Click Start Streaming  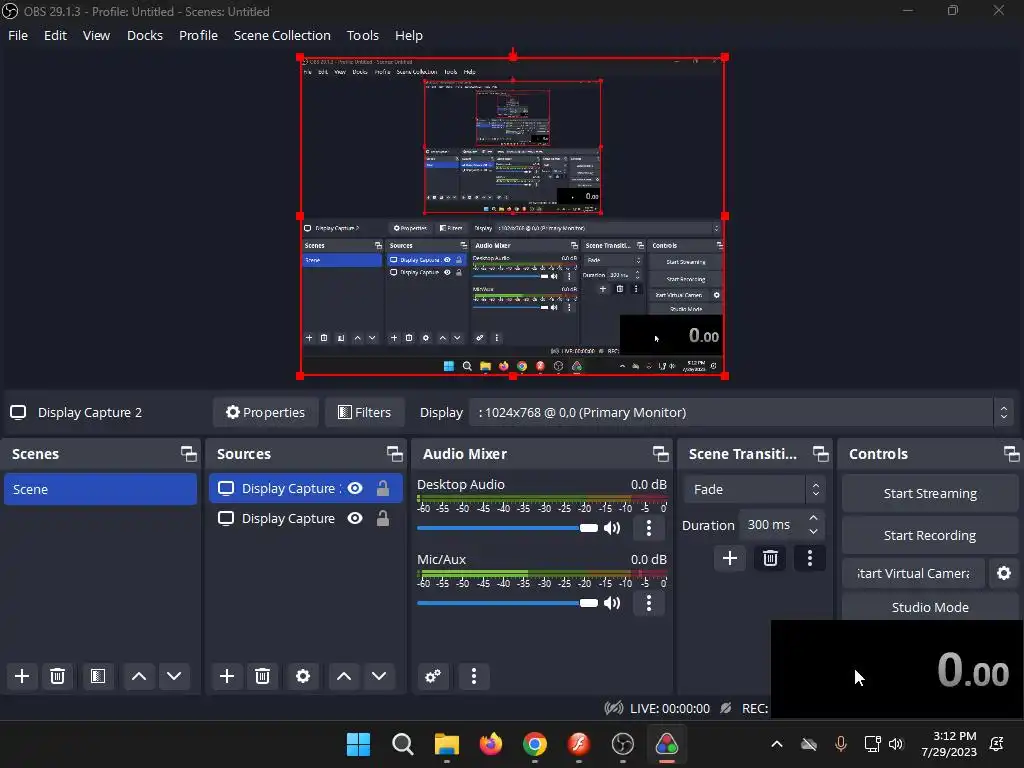point(930,494)
